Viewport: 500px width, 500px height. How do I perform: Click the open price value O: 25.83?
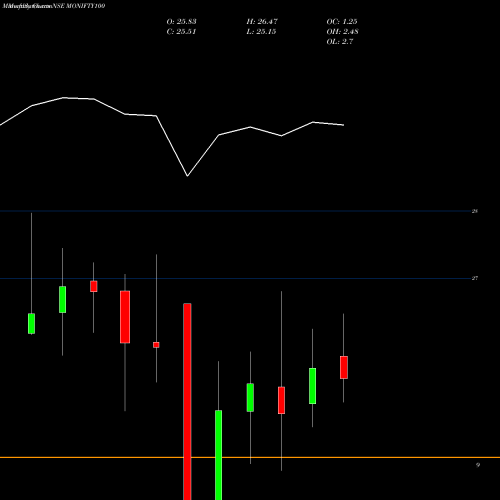(x=181, y=22)
